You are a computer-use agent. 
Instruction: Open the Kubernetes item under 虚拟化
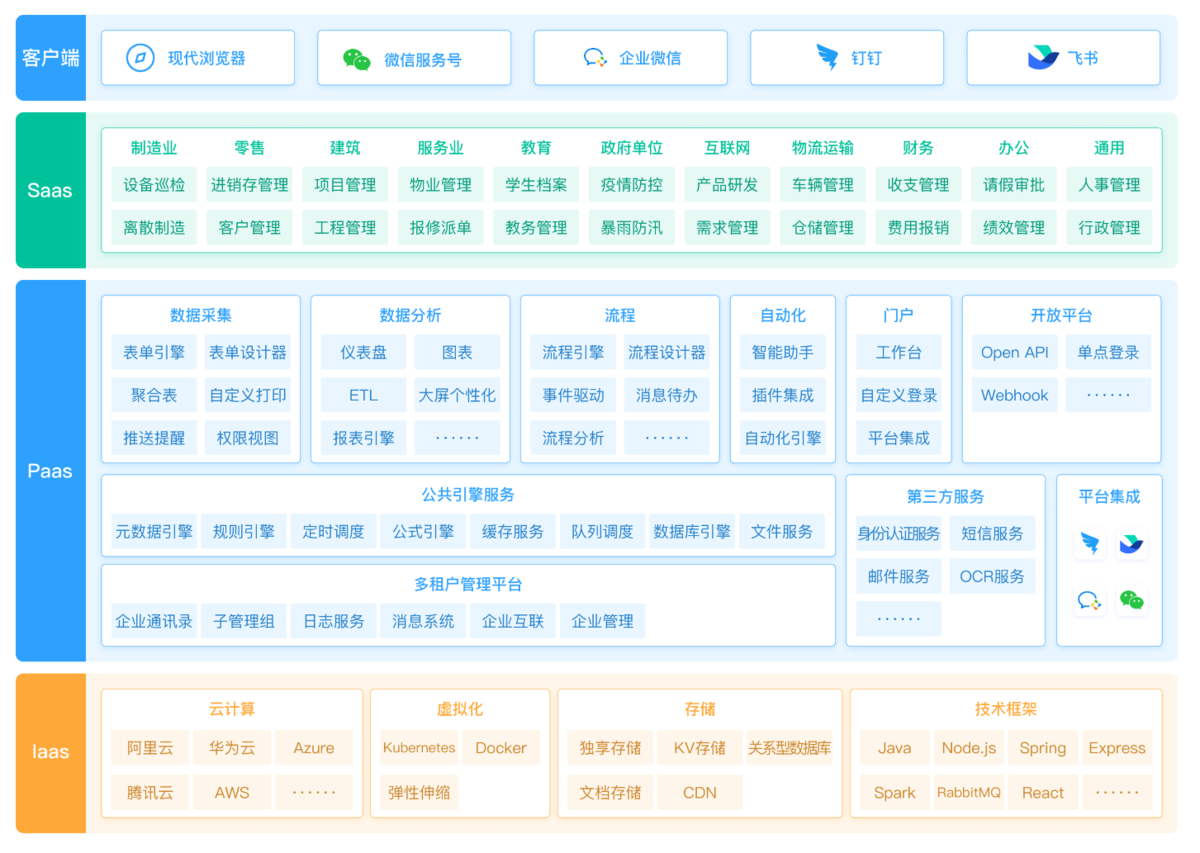(x=419, y=748)
